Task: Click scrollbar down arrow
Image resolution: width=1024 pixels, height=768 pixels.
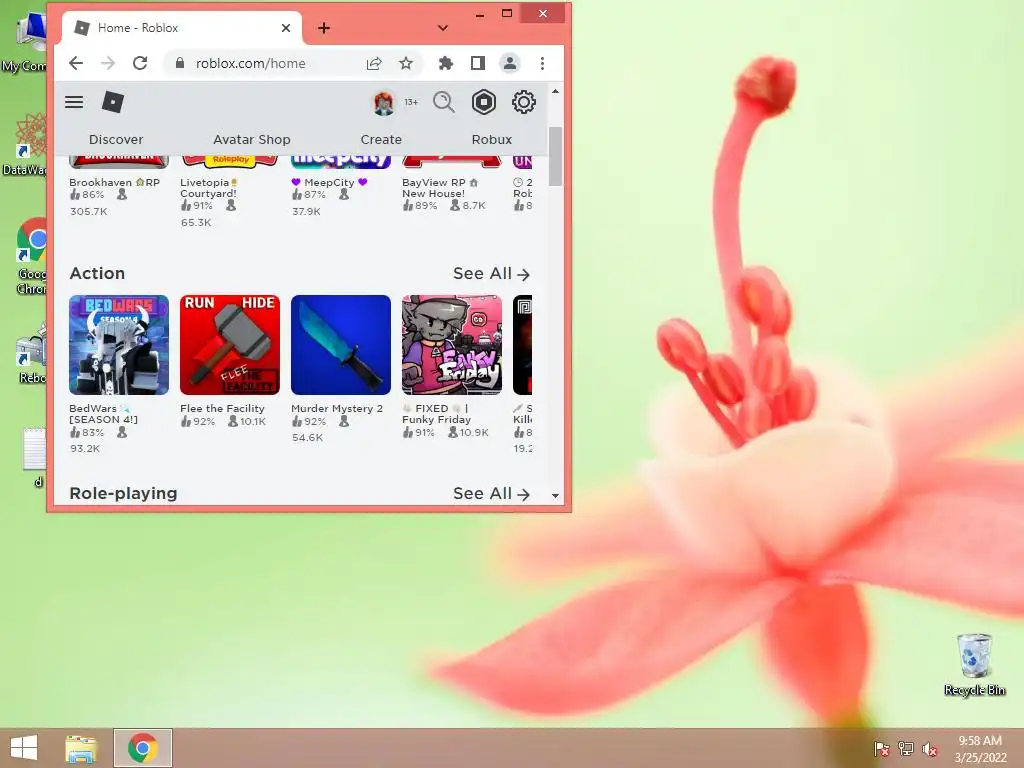Action: pyautogui.click(x=555, y=496)
